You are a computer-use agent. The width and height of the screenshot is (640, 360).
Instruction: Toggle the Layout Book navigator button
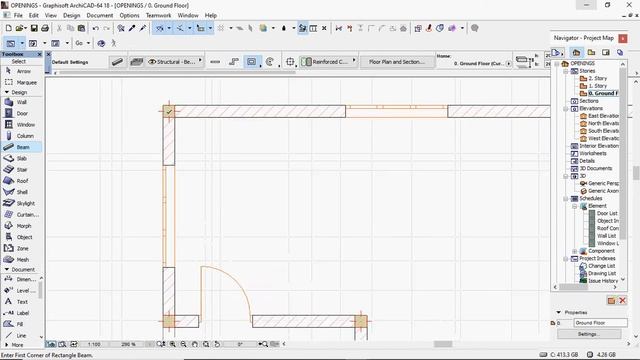[x=606, y=52]
